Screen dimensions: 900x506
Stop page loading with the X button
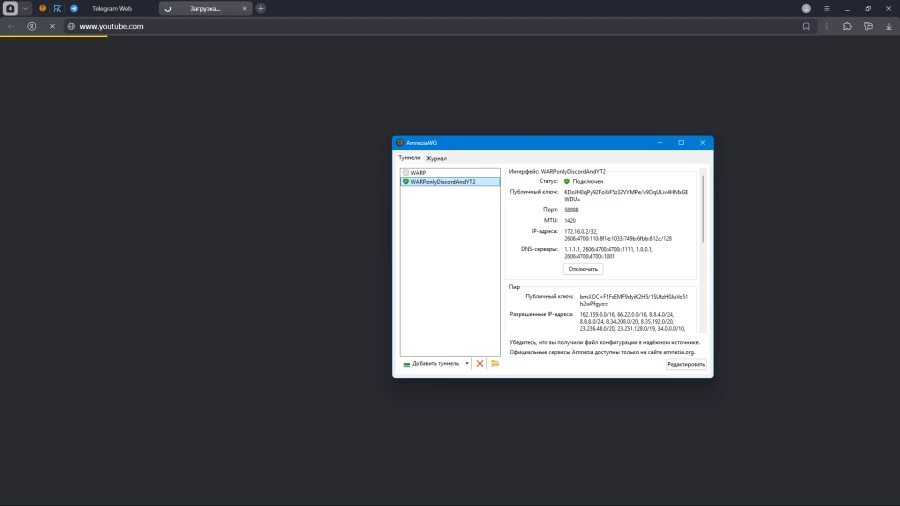pos(52,27)
